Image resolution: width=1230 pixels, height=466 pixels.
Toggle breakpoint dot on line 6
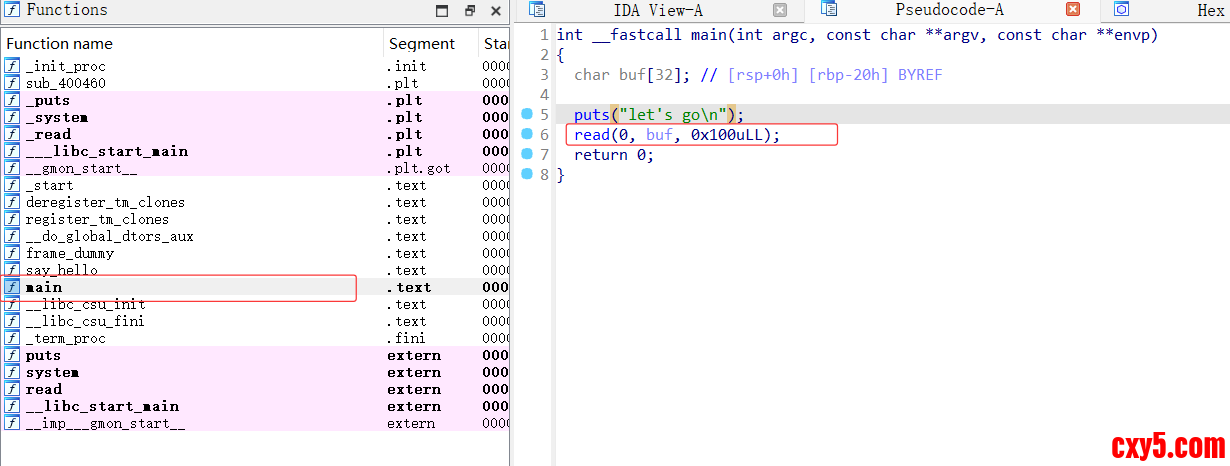tap(527, 134)
